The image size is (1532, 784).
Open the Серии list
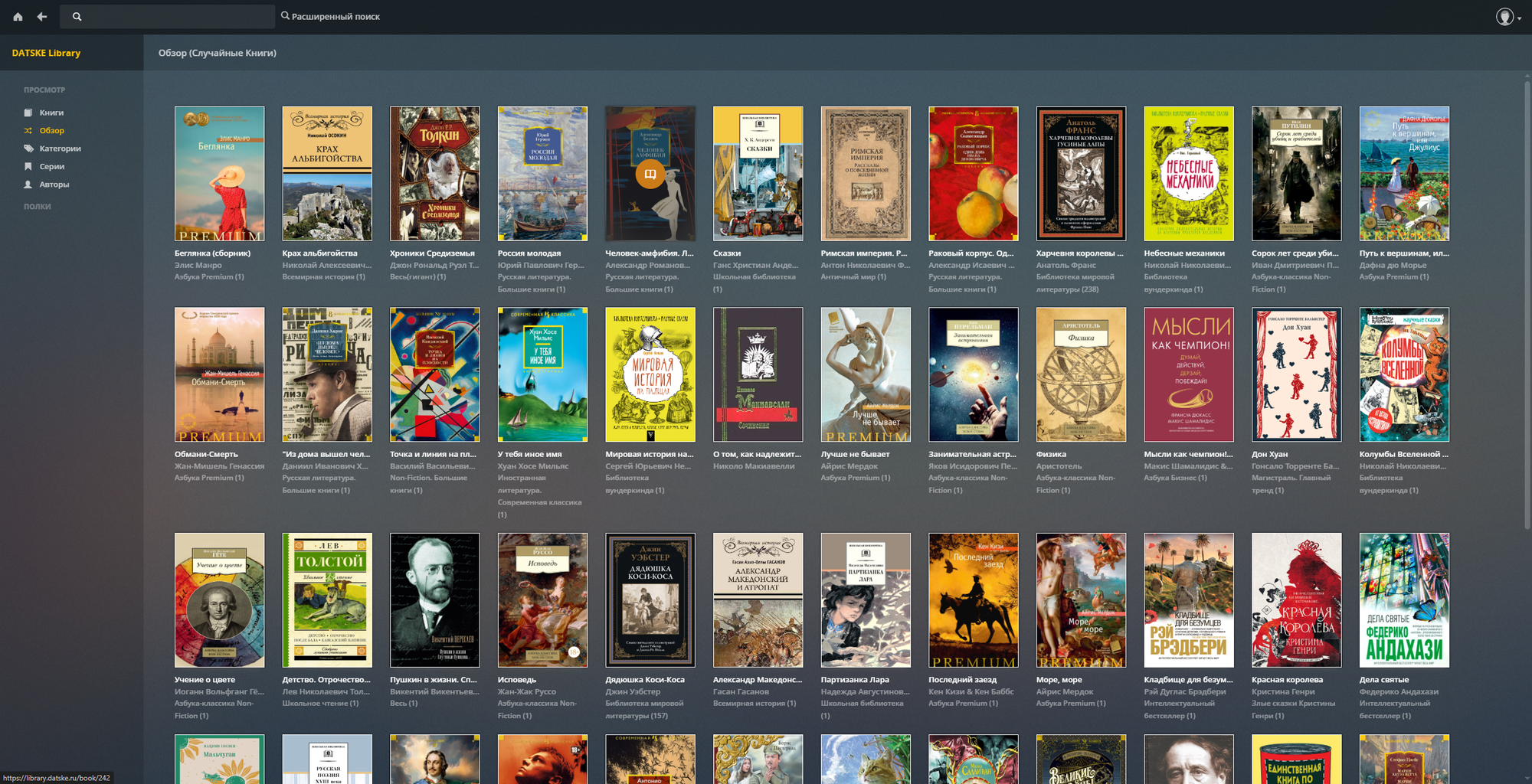click(x=52, y=166)
